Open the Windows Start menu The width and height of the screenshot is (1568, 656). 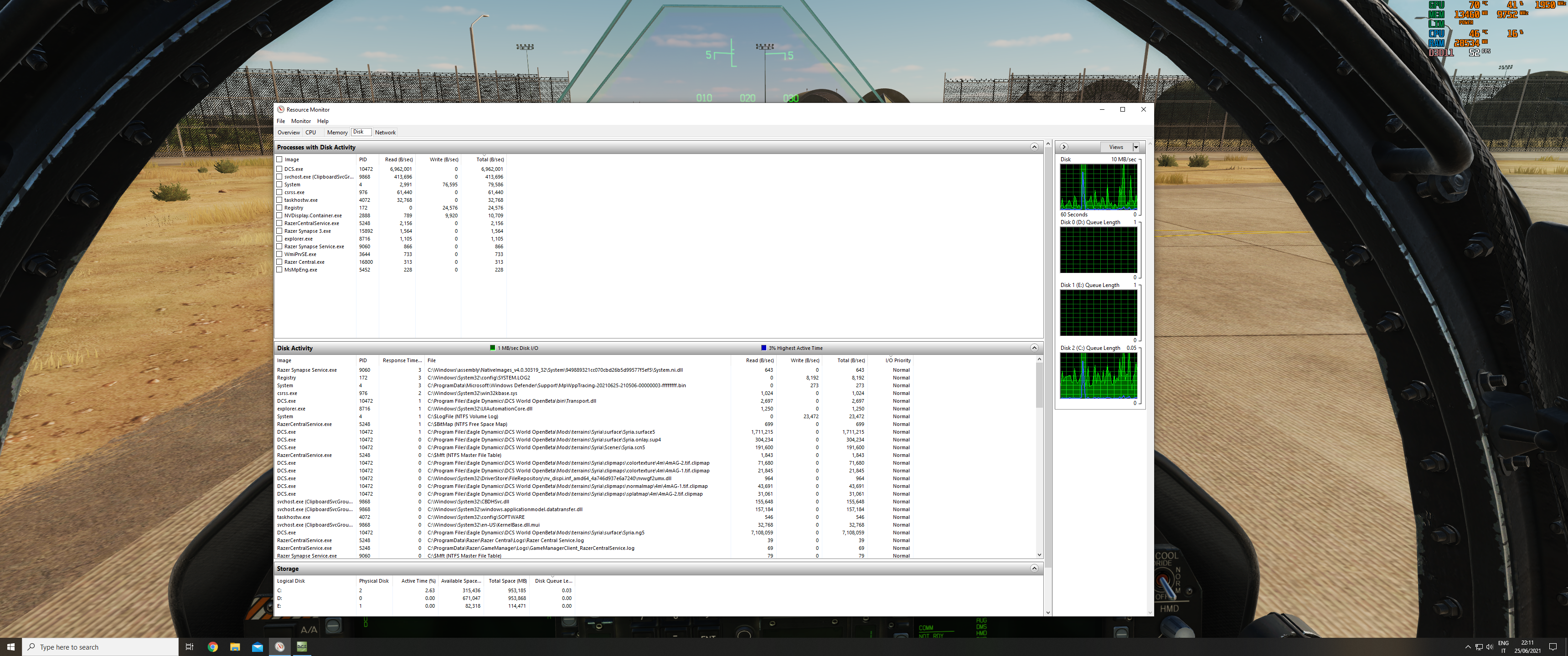pyautogui.click(x=11, y=647)
